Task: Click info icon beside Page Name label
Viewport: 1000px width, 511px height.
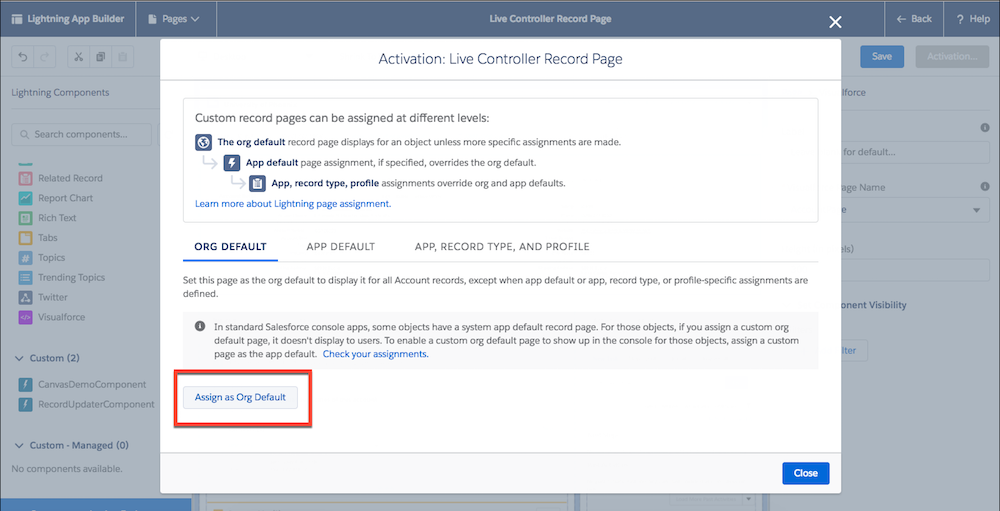Action: tap(984, 187)
